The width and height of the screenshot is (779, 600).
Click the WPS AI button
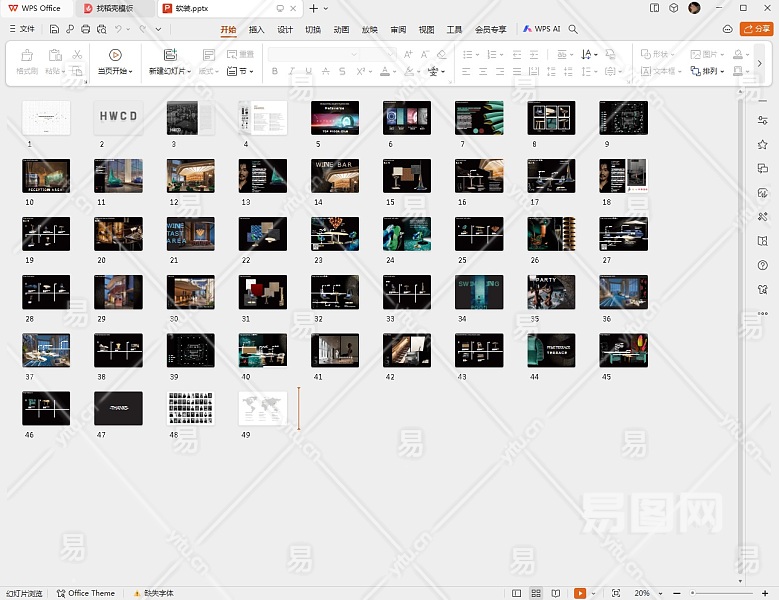pyautogui.click(x=541, y=30)
